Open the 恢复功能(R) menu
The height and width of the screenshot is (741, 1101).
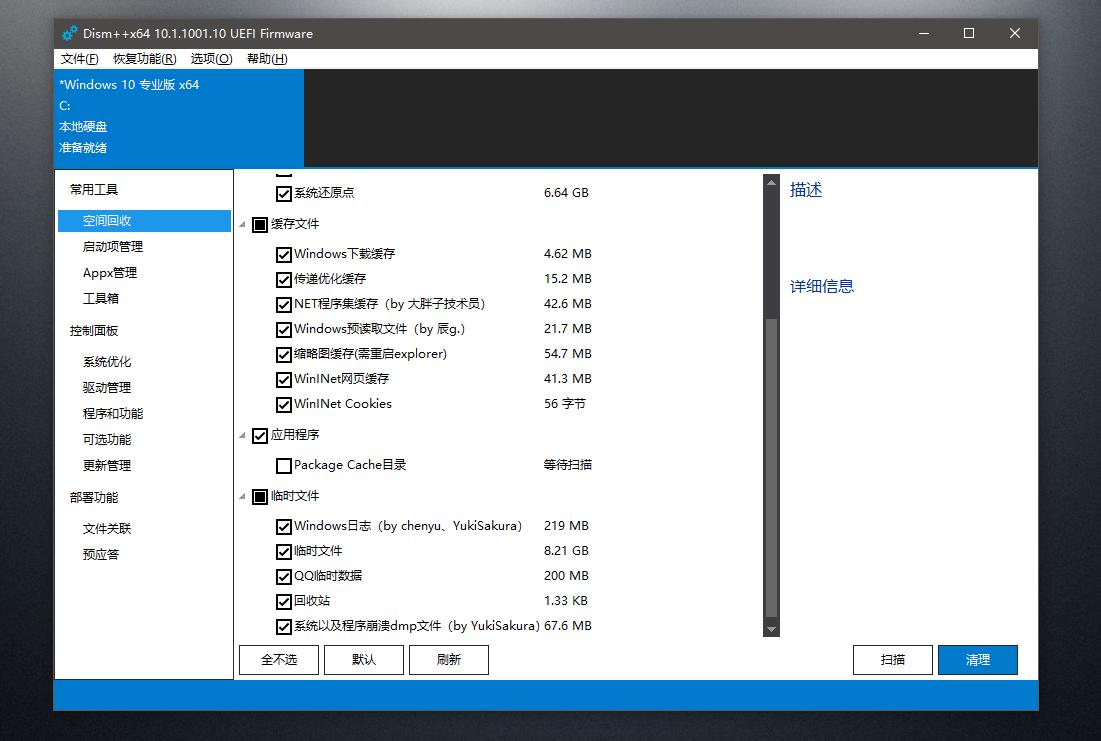(x=144, y=59)
